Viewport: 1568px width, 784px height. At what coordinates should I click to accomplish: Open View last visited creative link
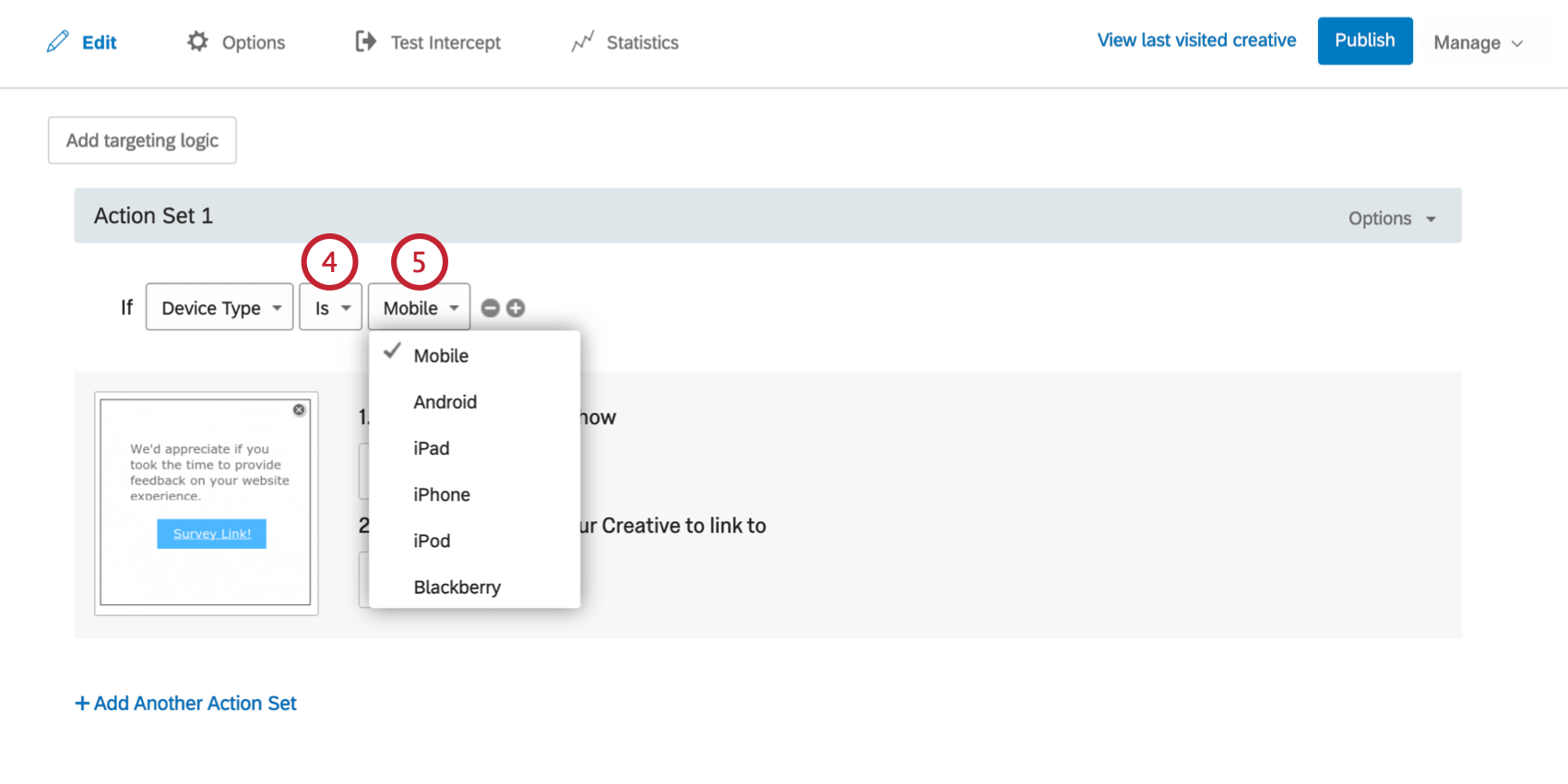1196,41
